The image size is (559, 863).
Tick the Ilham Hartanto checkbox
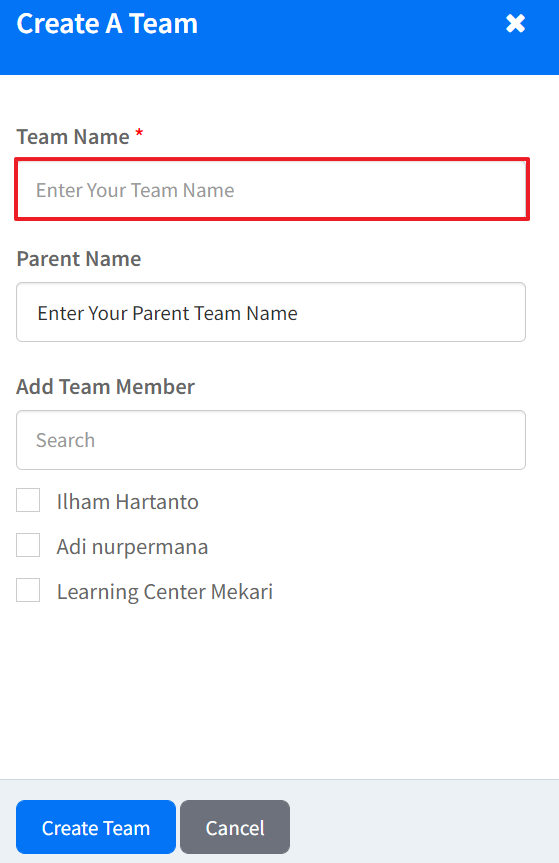pyautogui.click(x=28, y=500)
